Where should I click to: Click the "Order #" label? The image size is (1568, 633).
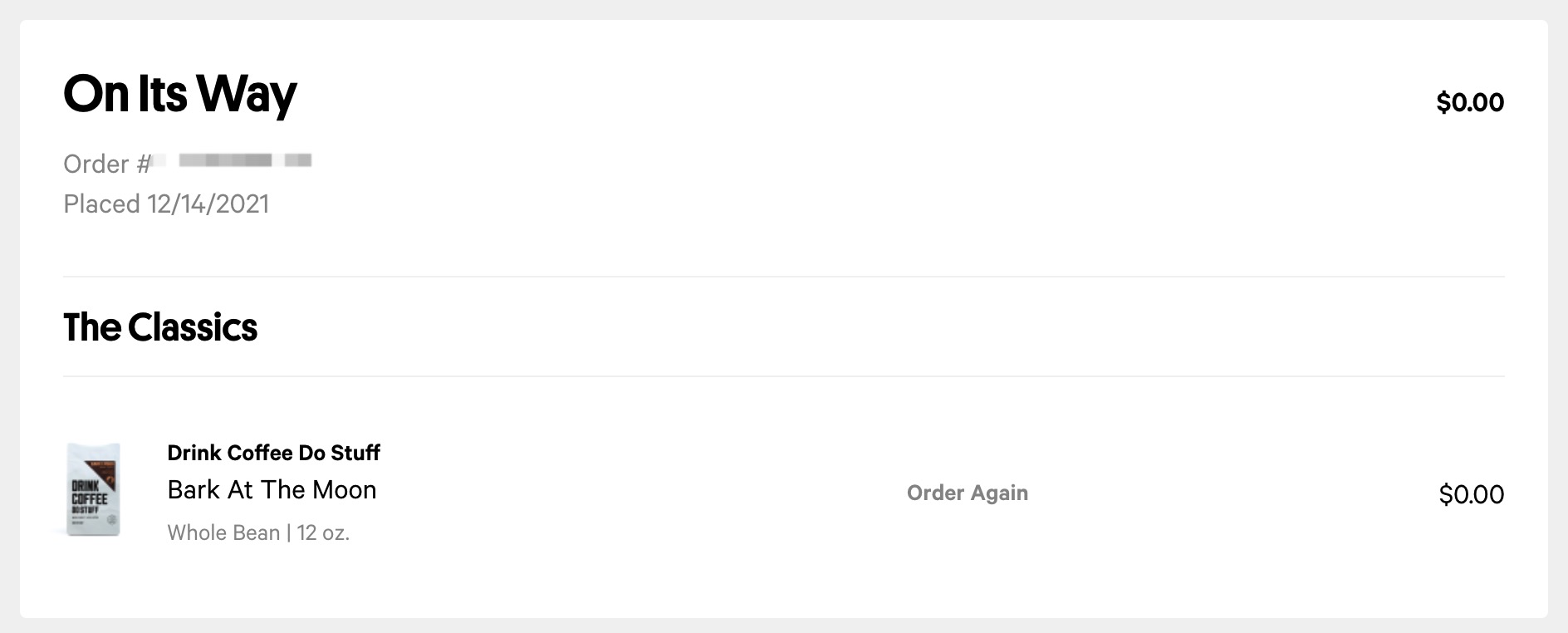(106, 164)
